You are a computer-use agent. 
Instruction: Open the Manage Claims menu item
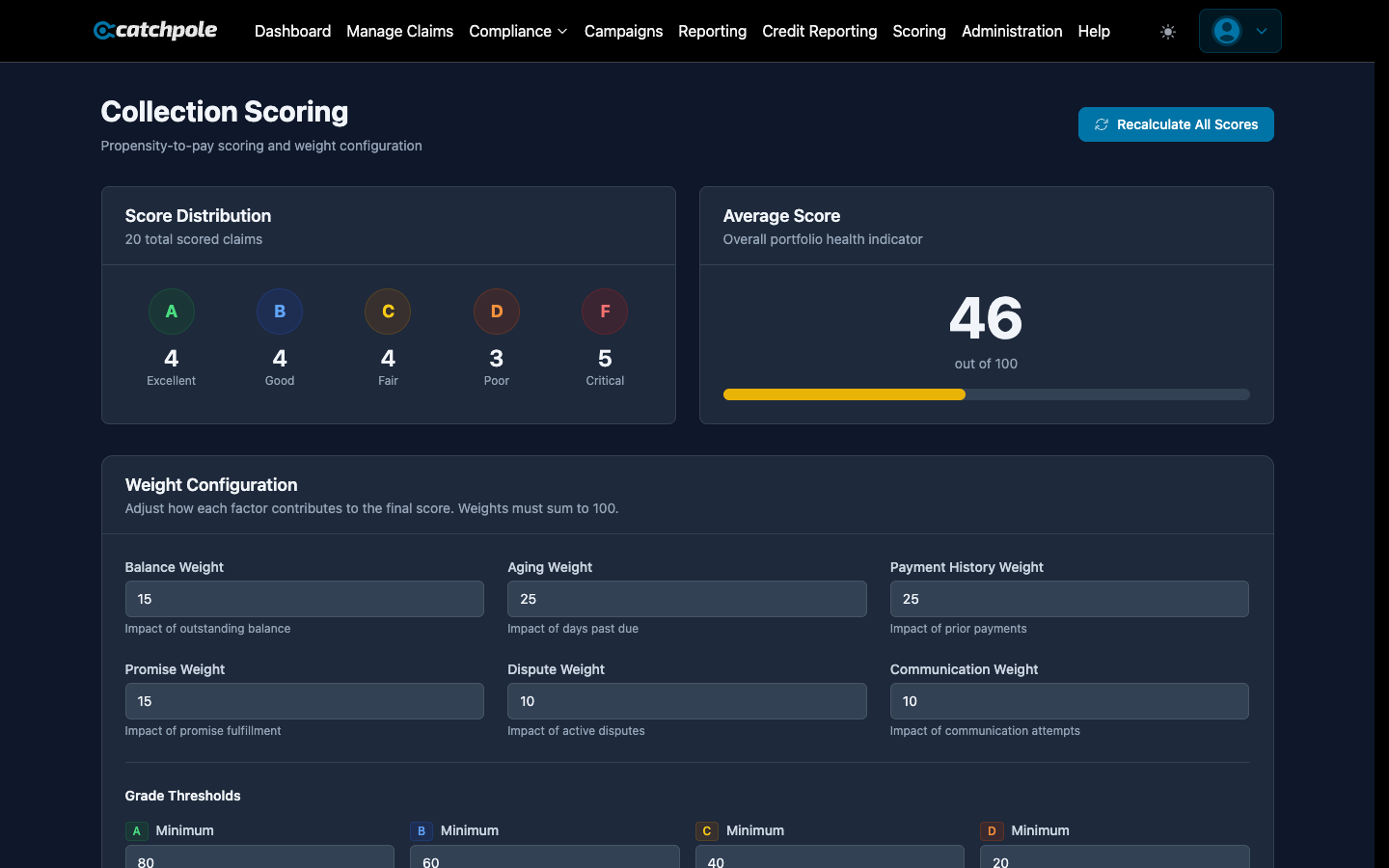[x=399, y=31]
